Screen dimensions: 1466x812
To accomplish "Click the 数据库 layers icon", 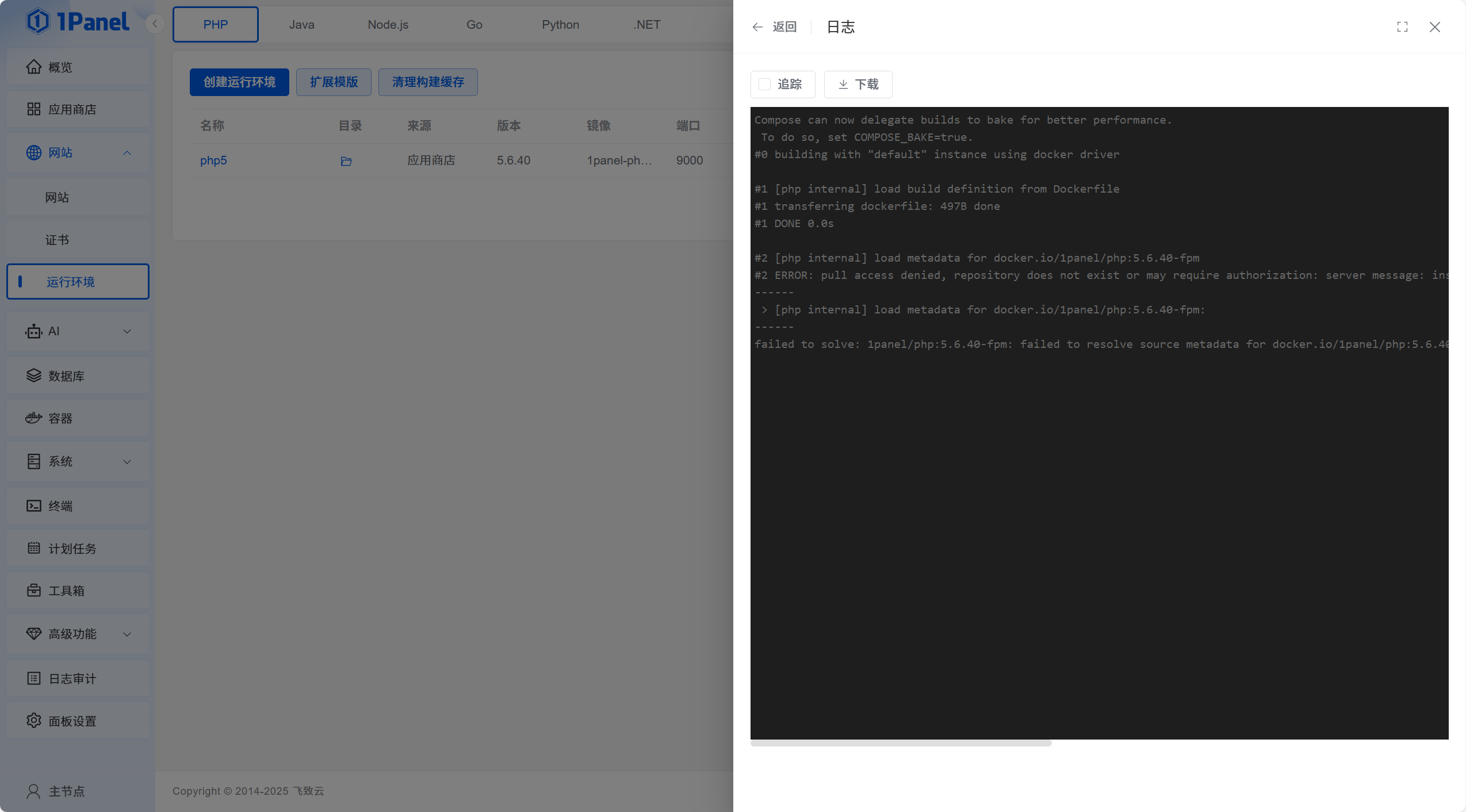I will pyautogui.click(x=34, y=376).
